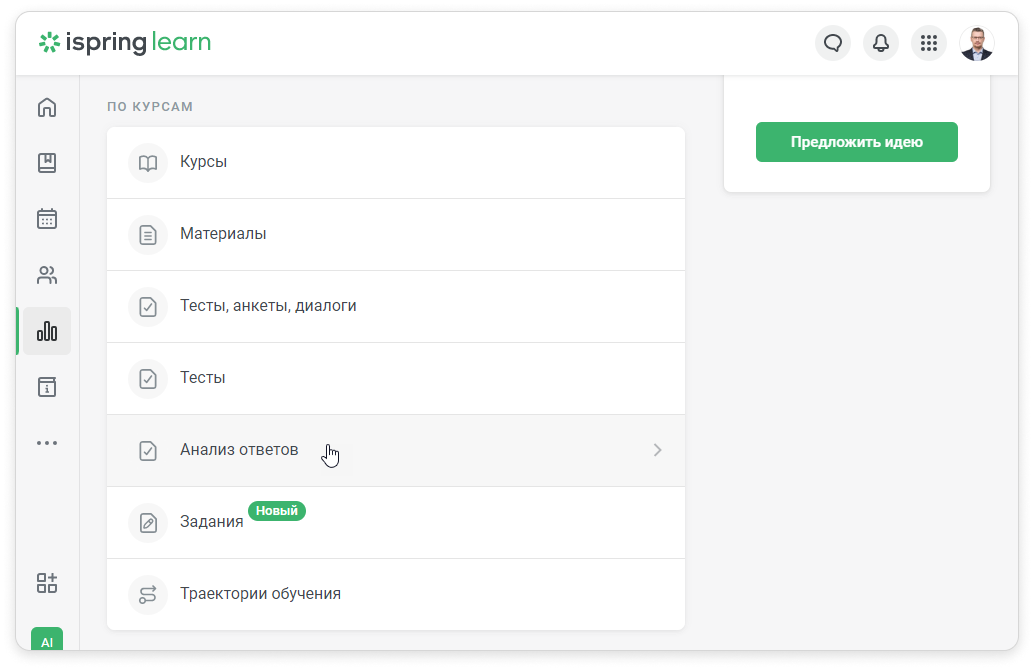Click the Предложить идею button
Viewport: 1034px width, 670px height.
pyautogui.click(x=857, y=142)
